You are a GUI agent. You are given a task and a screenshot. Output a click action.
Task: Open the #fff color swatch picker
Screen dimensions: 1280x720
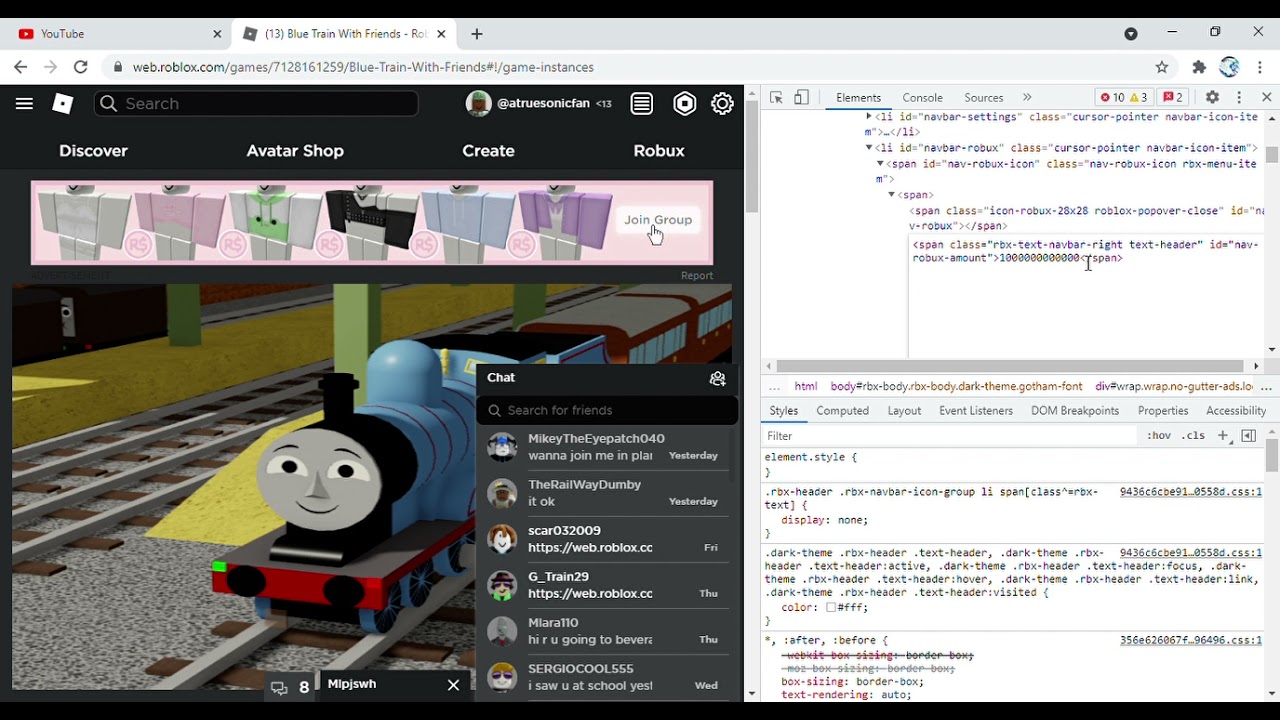(x=831, y=608)
